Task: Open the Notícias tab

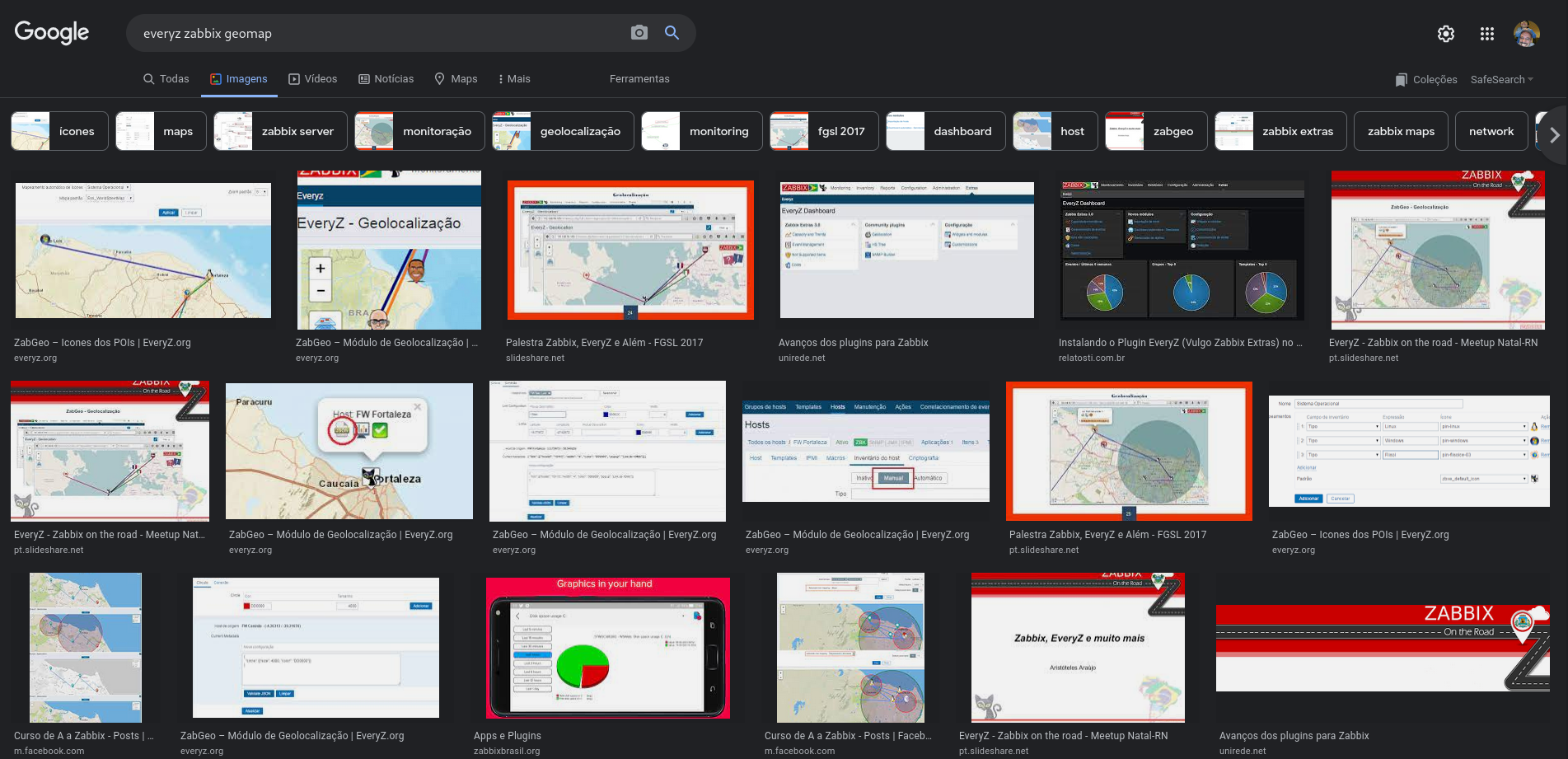Action: click(x=386, y=79)
